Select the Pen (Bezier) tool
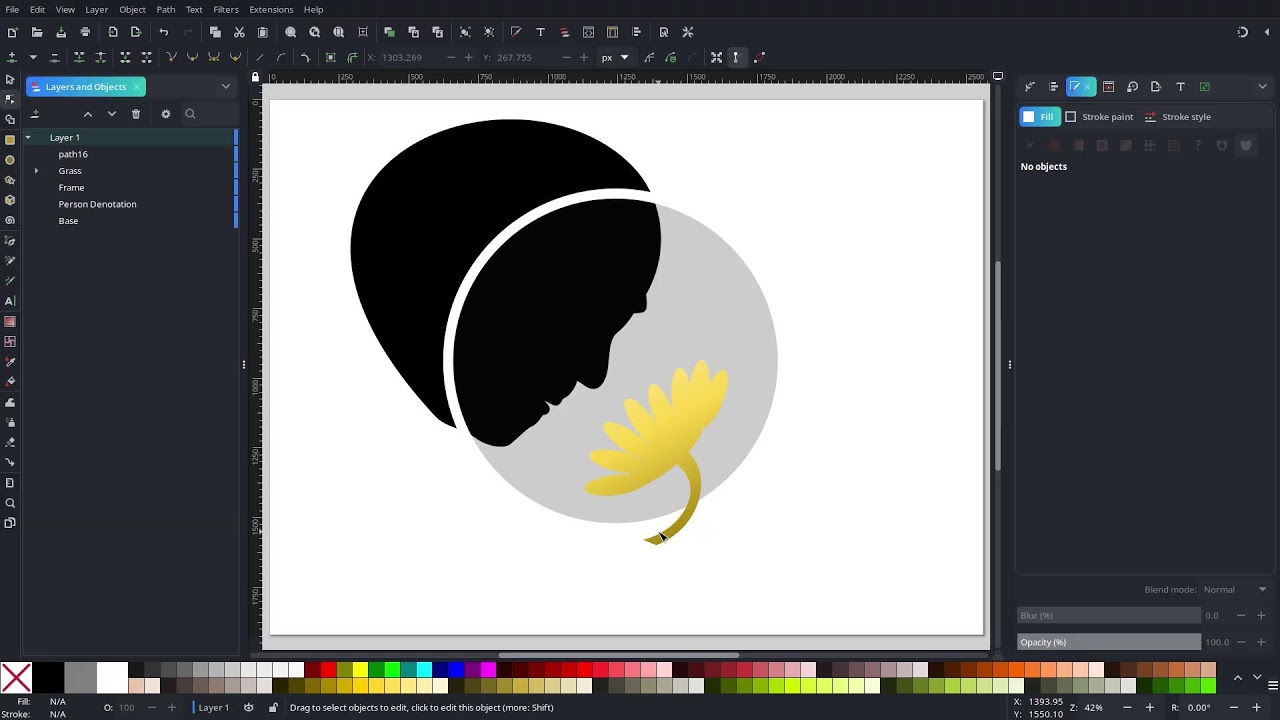Screen dimensions: 1280x720 click(x=10, y=241)
